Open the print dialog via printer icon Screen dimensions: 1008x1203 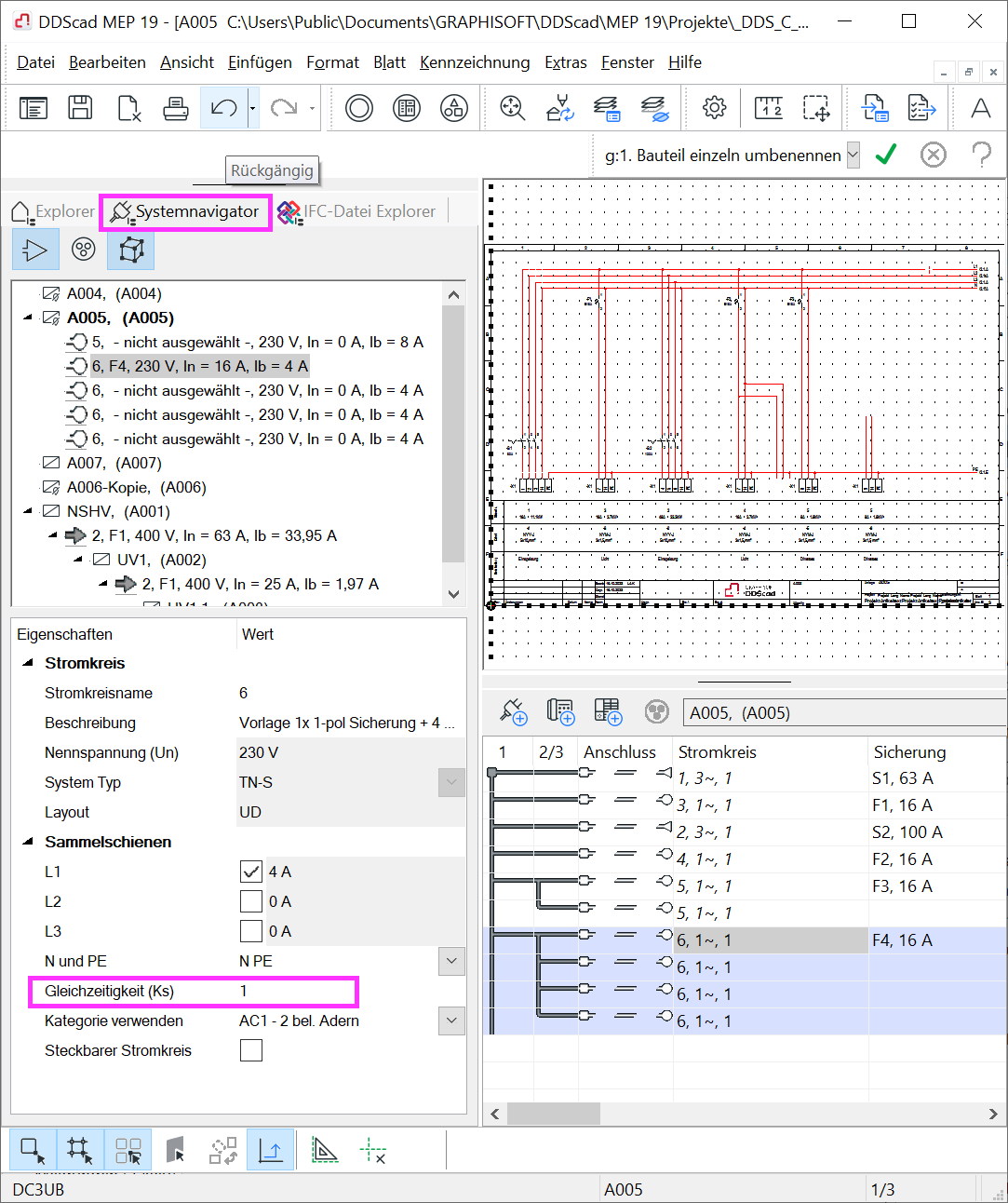[176, 108]
